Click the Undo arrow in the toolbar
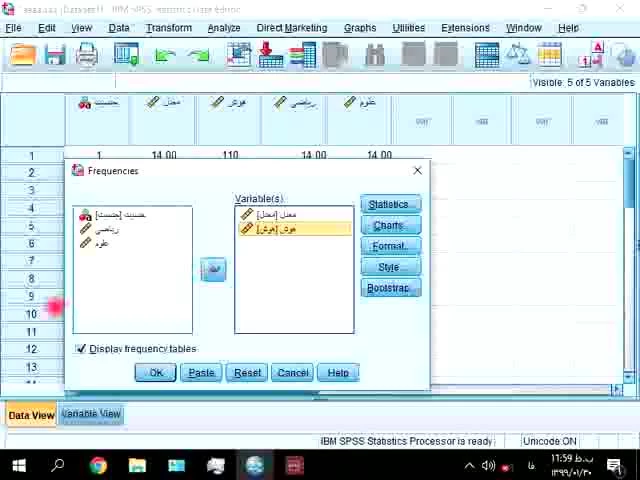The height and width of the screenshot is (480, 640). (165, 56)
